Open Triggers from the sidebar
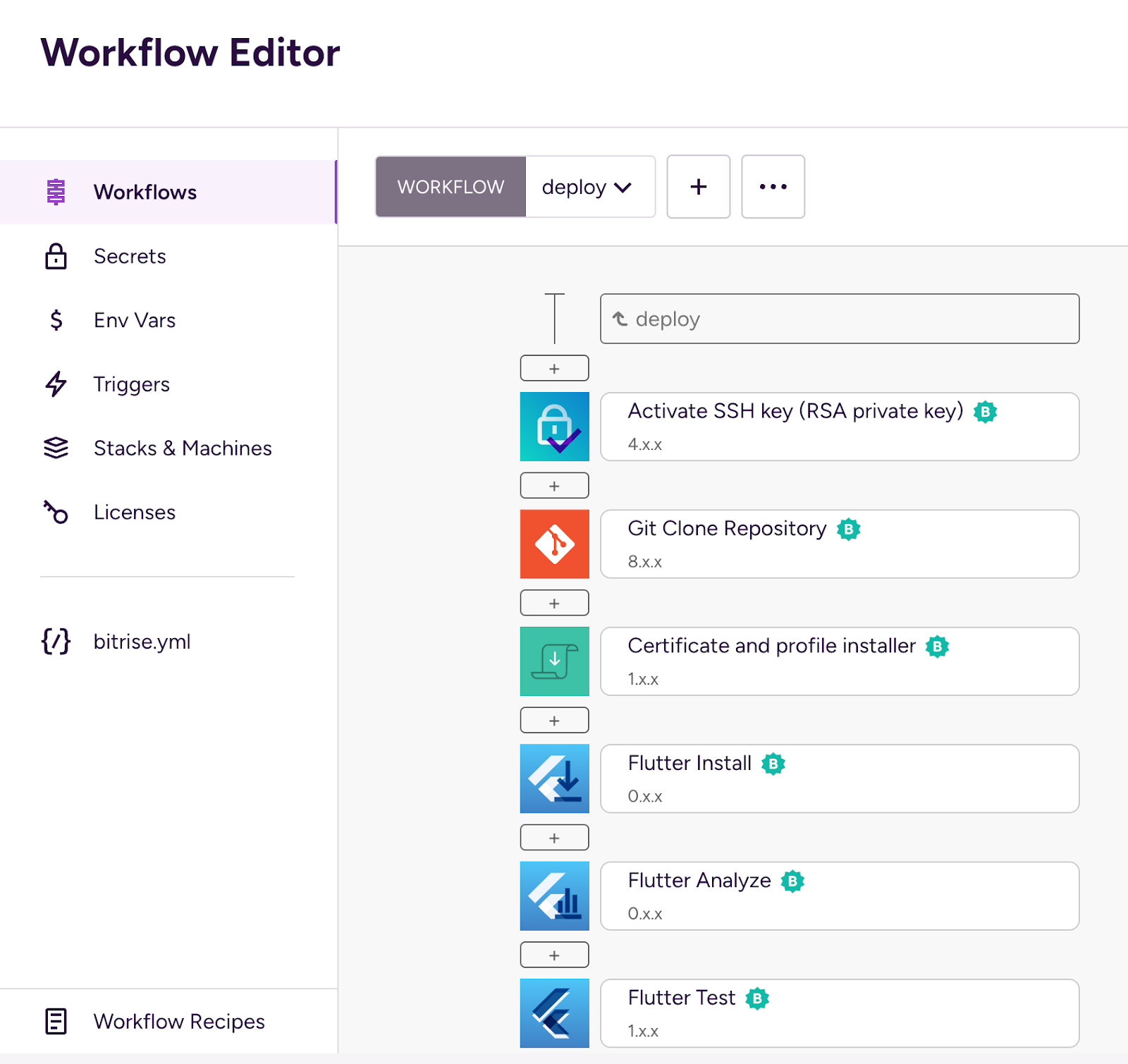 [131, 384]
